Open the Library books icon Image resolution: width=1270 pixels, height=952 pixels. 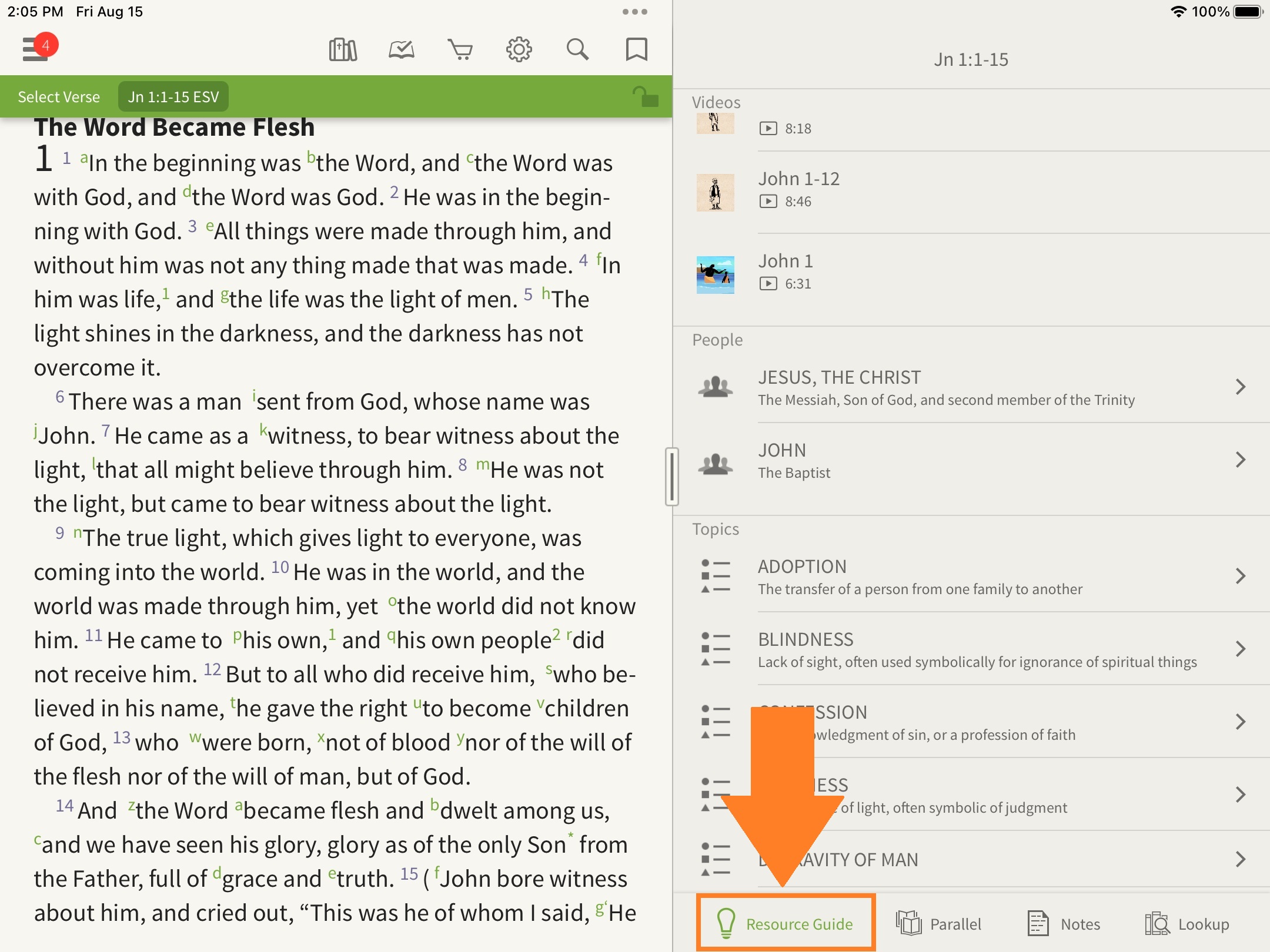(x=343, y=50)
